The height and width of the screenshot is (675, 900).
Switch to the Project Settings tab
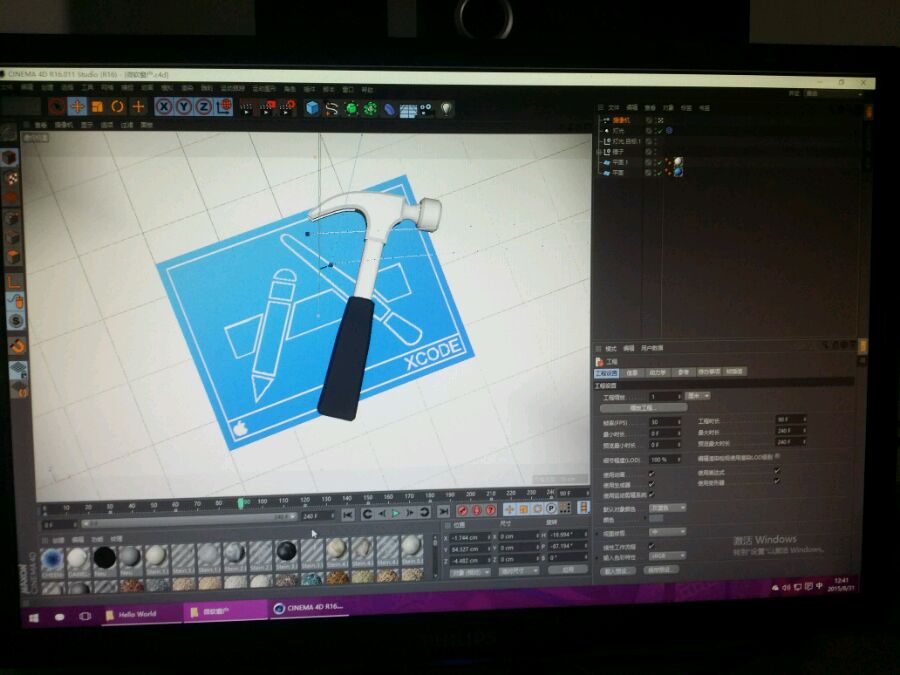point(607,373)
